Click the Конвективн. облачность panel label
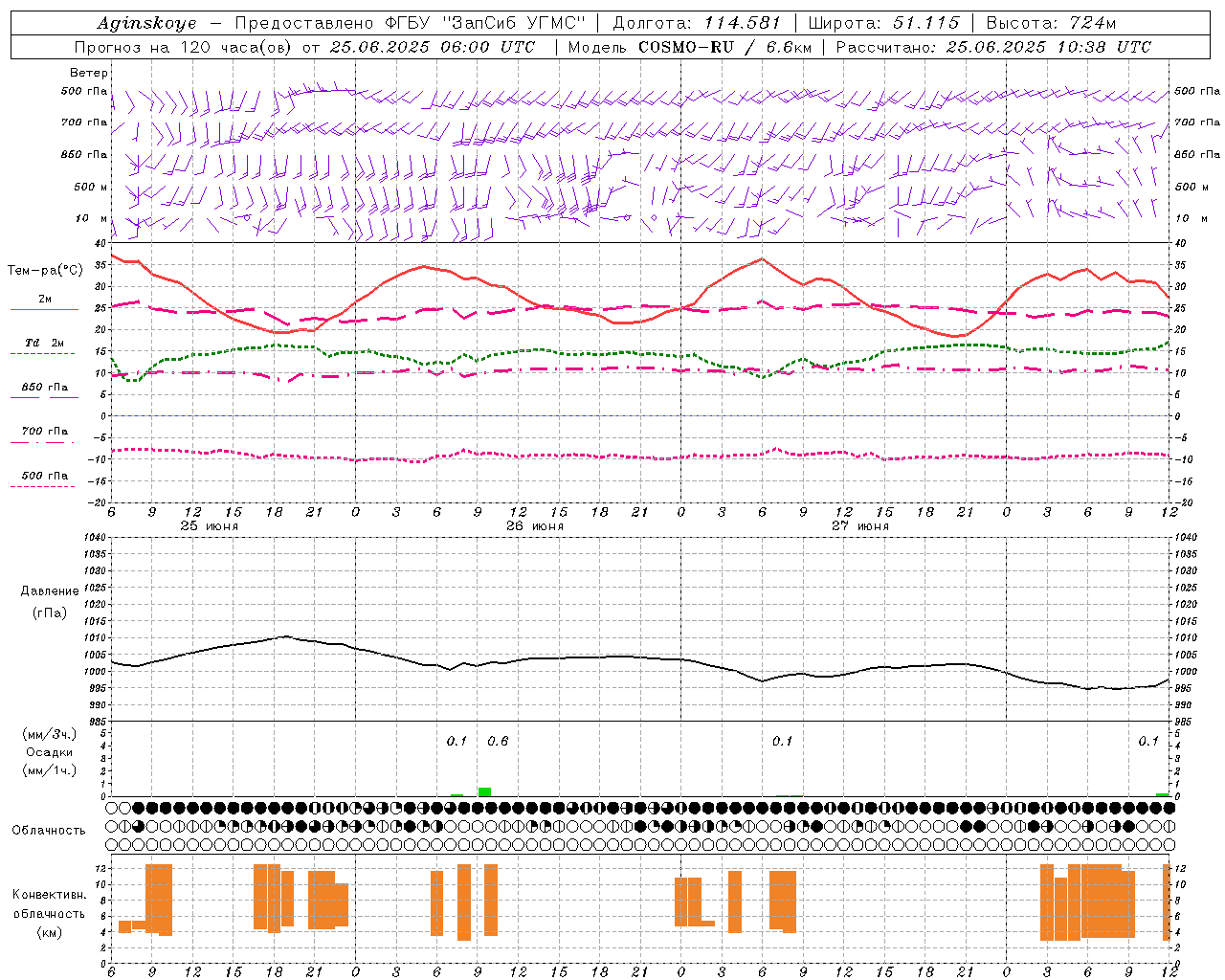 click(49, 904)
